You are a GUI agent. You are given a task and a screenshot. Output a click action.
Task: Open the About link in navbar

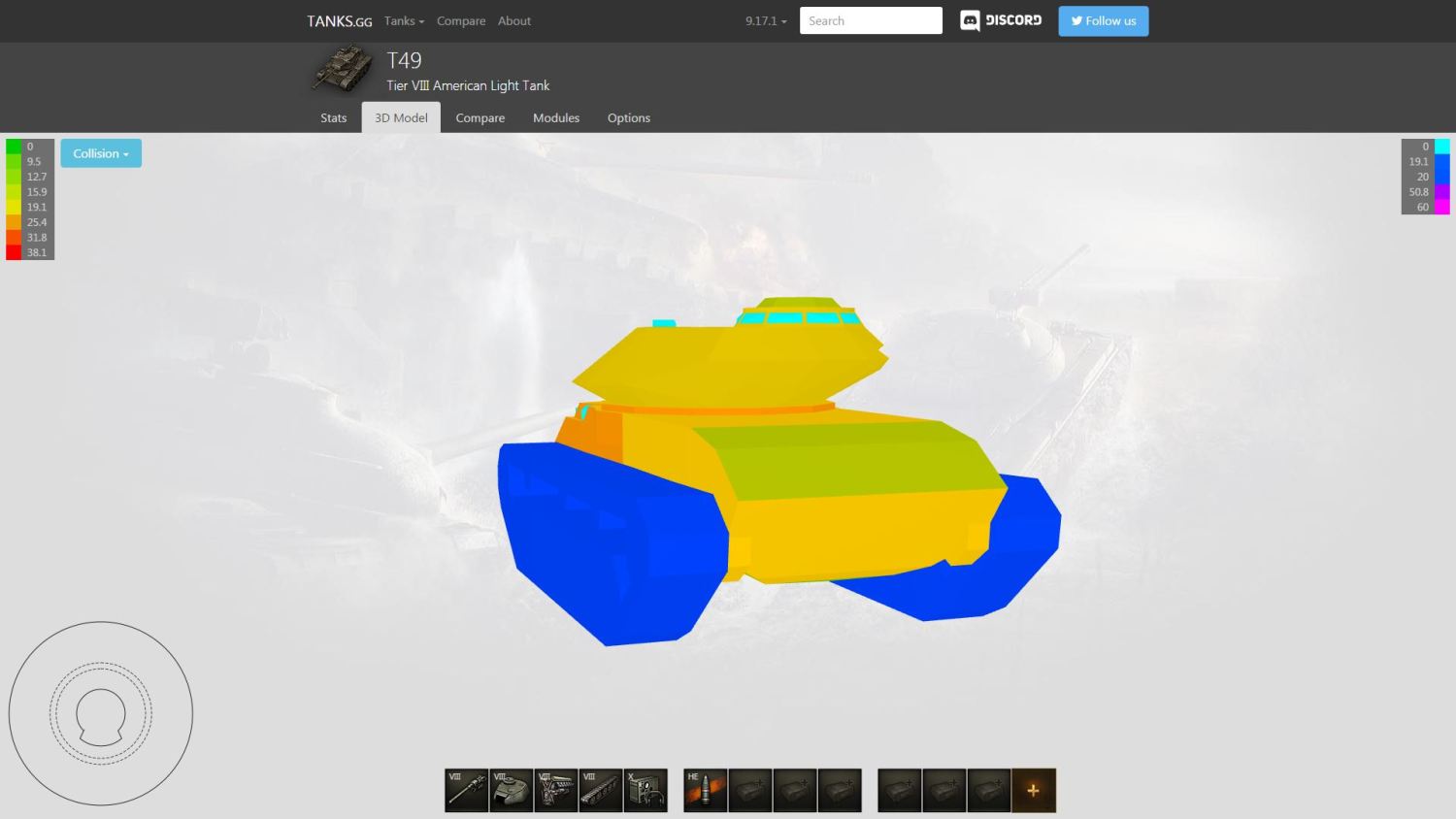513,20
